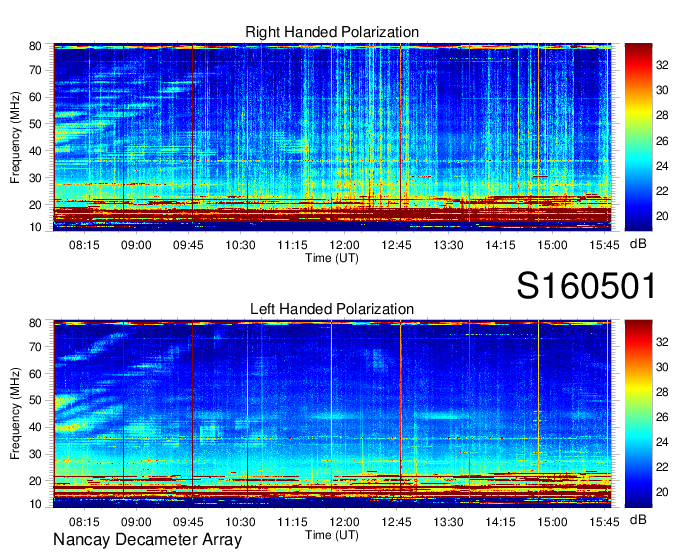680x552 pixels.
Task: Click 10:30 time tick under Right Handed plot
Action: point(240,245)
